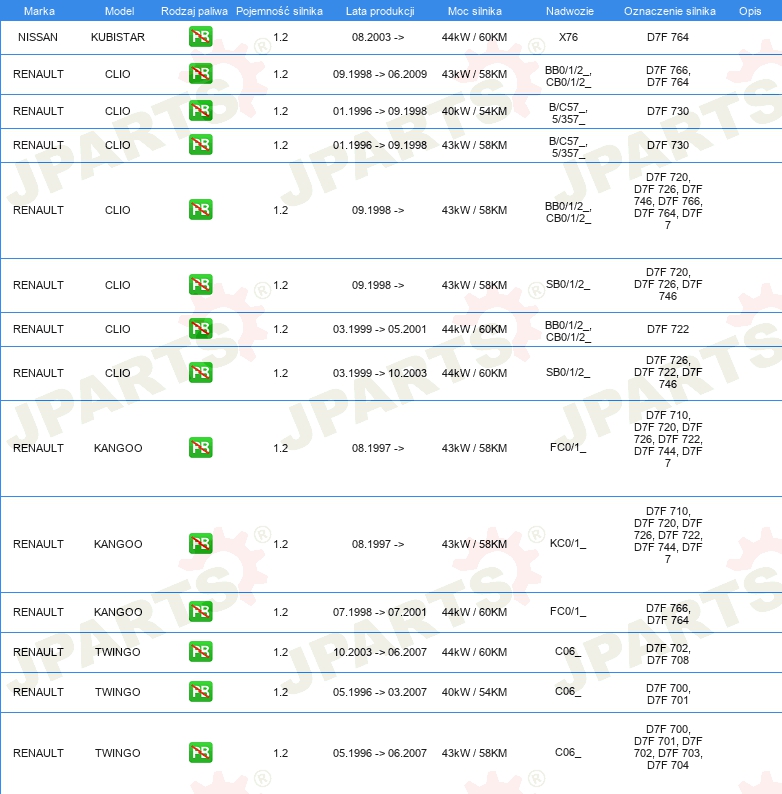Click the 08.2003 -> production date
The height and width of the screenshot is (794, 782).
point(378,37)
